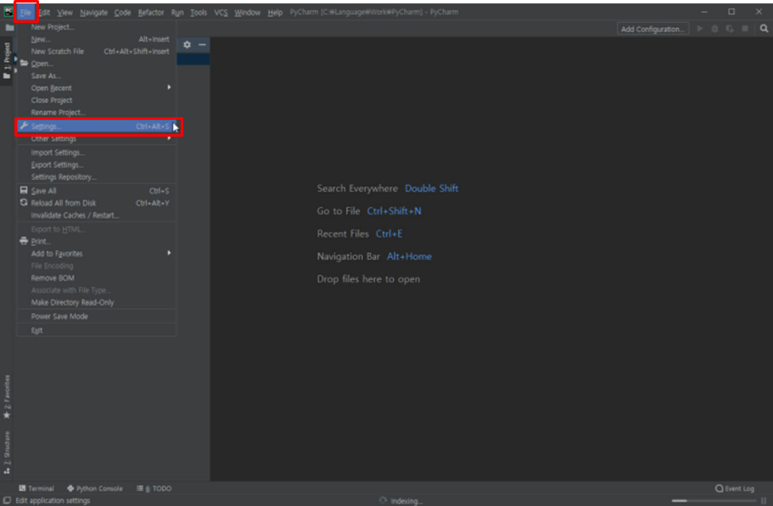Select Invalidate Caches / Restart
773x506 pixels.
click(x=97, y=216)
